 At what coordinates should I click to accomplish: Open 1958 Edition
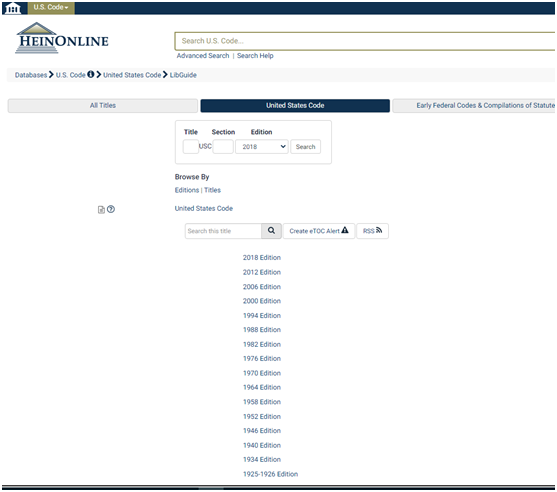coord(262,402)
